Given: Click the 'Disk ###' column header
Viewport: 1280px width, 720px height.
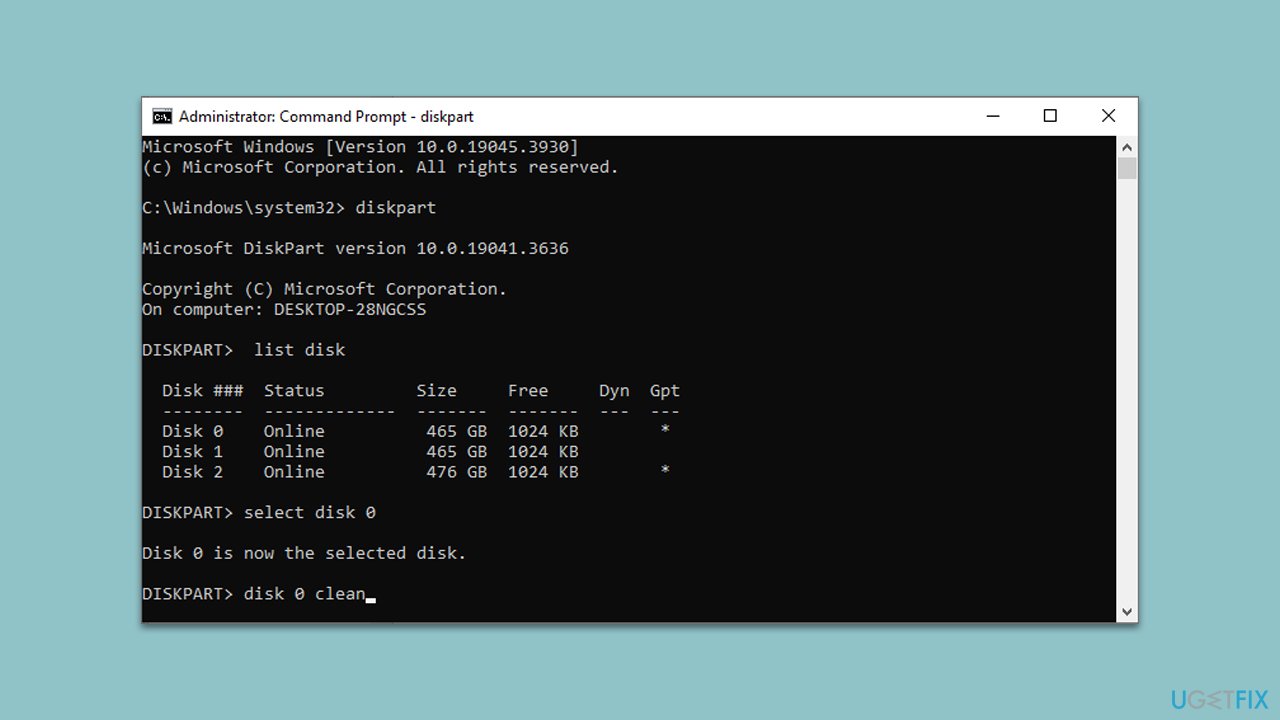Looking at the screenshot, I should coord(203,390).
